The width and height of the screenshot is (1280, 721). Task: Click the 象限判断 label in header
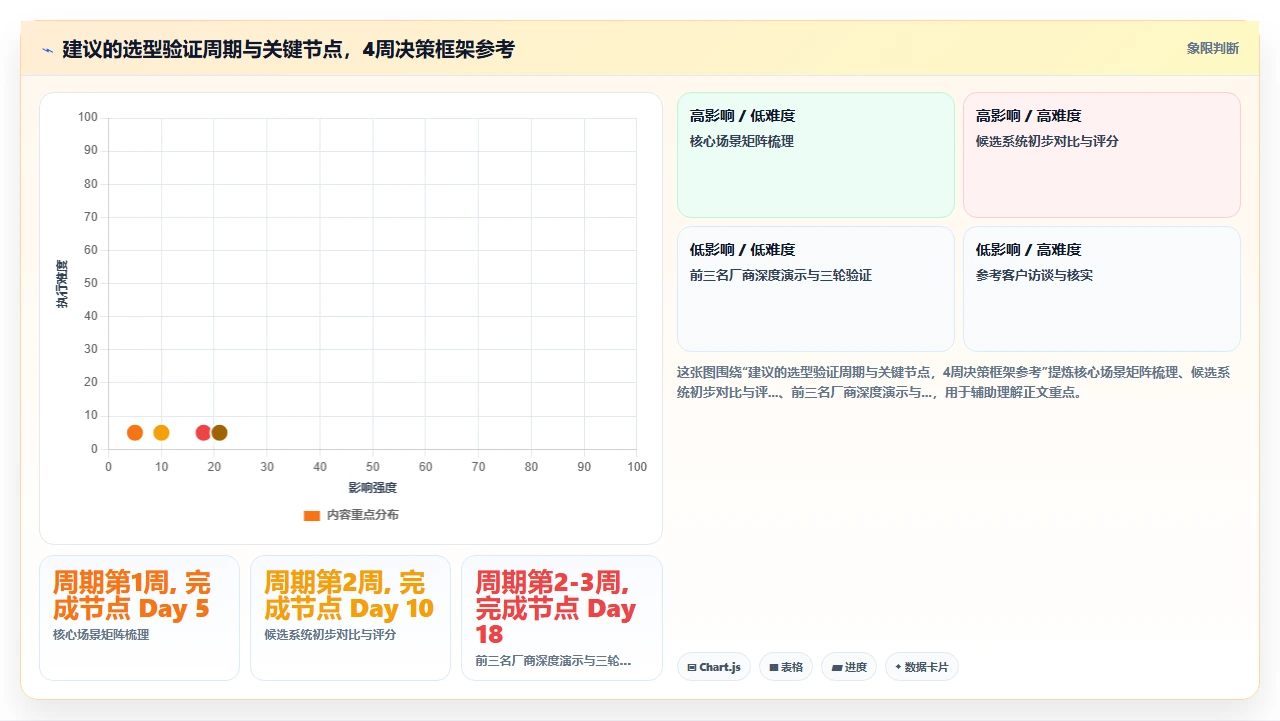(1212, 48)
